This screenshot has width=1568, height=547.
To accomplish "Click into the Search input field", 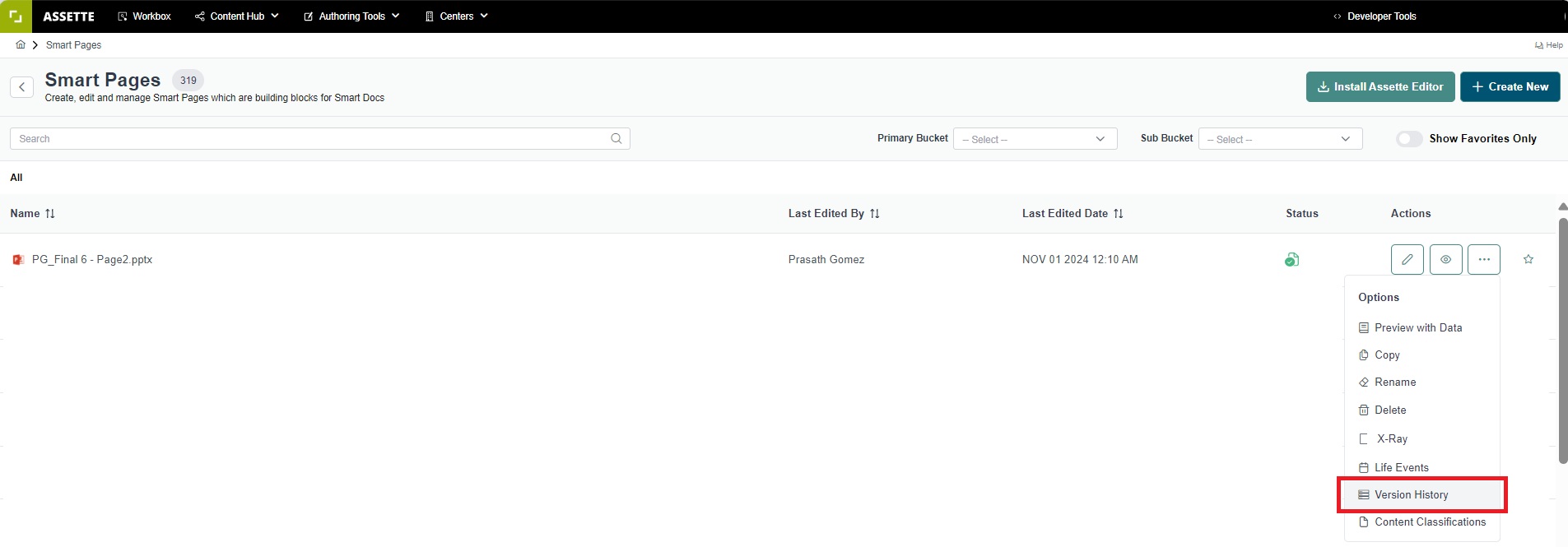I will 313,139.
